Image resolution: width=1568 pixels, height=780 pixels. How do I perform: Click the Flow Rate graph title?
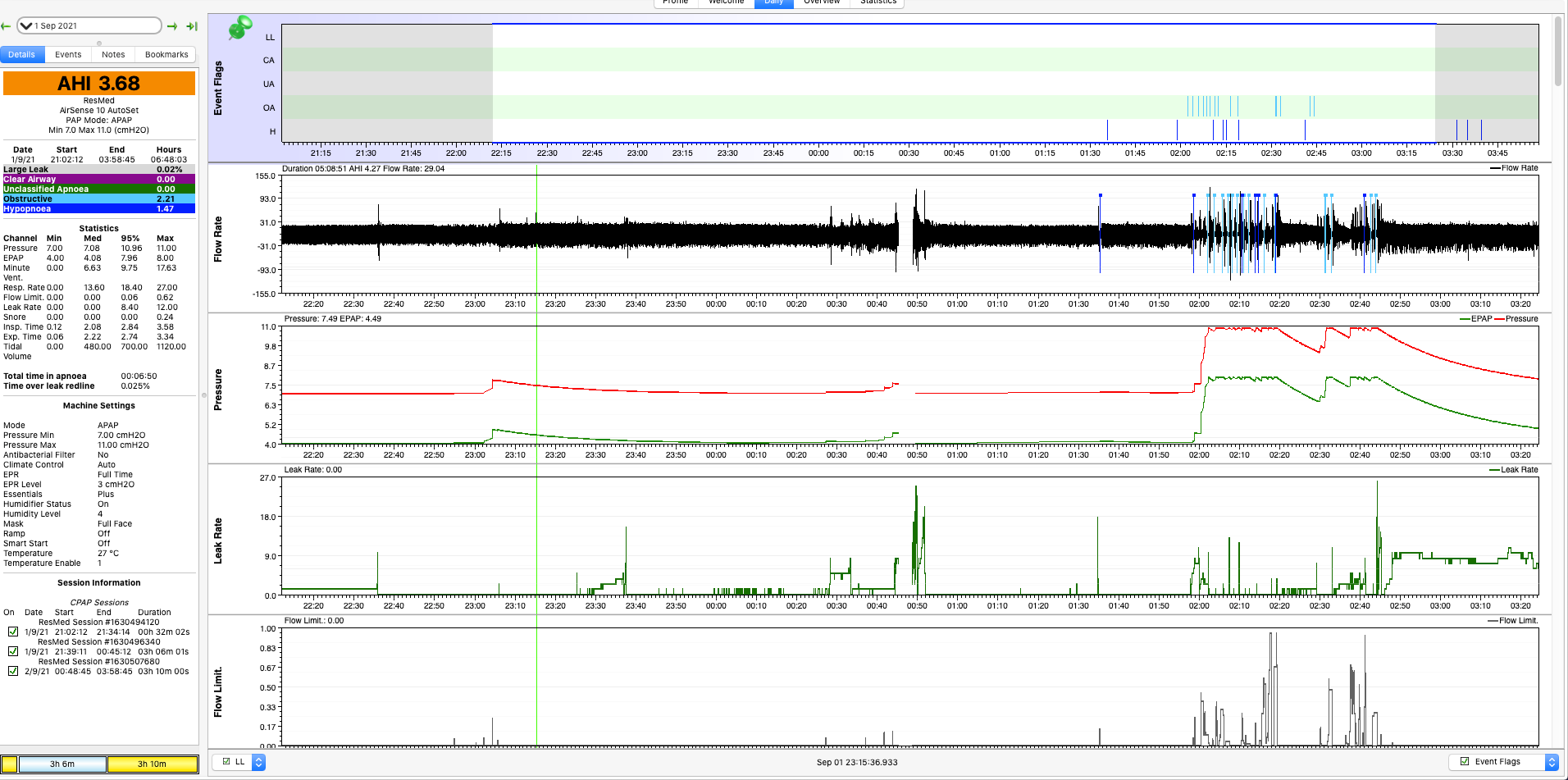coord(218,239)
